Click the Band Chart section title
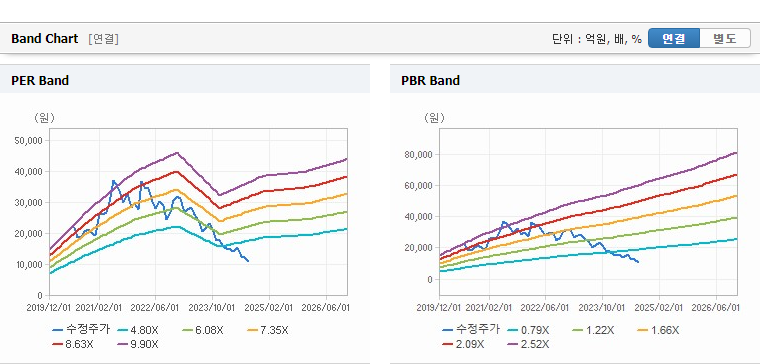760x364 pixels. pyautogui.click(x=45, y=39)
